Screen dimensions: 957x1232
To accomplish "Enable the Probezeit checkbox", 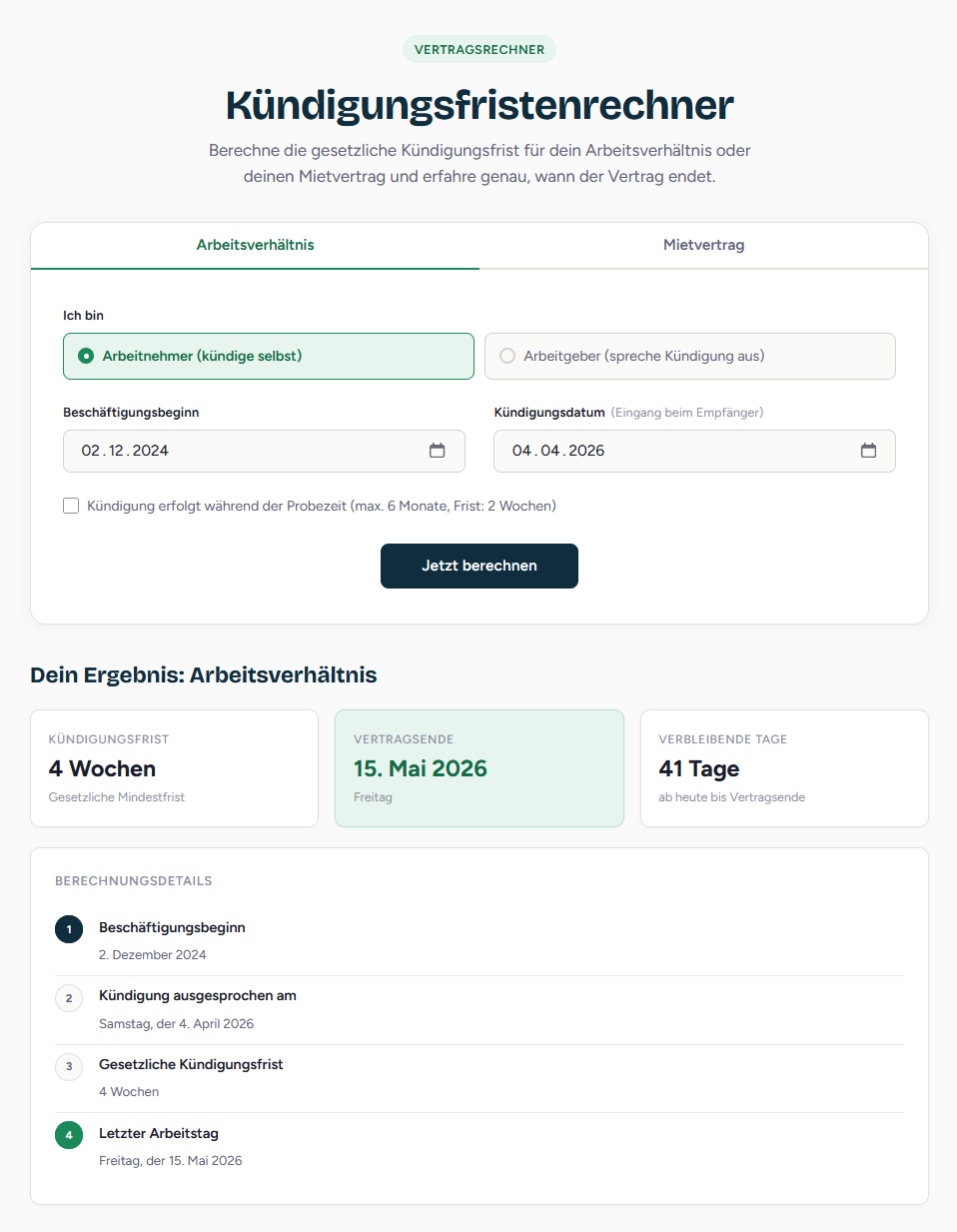I will 71,506.
